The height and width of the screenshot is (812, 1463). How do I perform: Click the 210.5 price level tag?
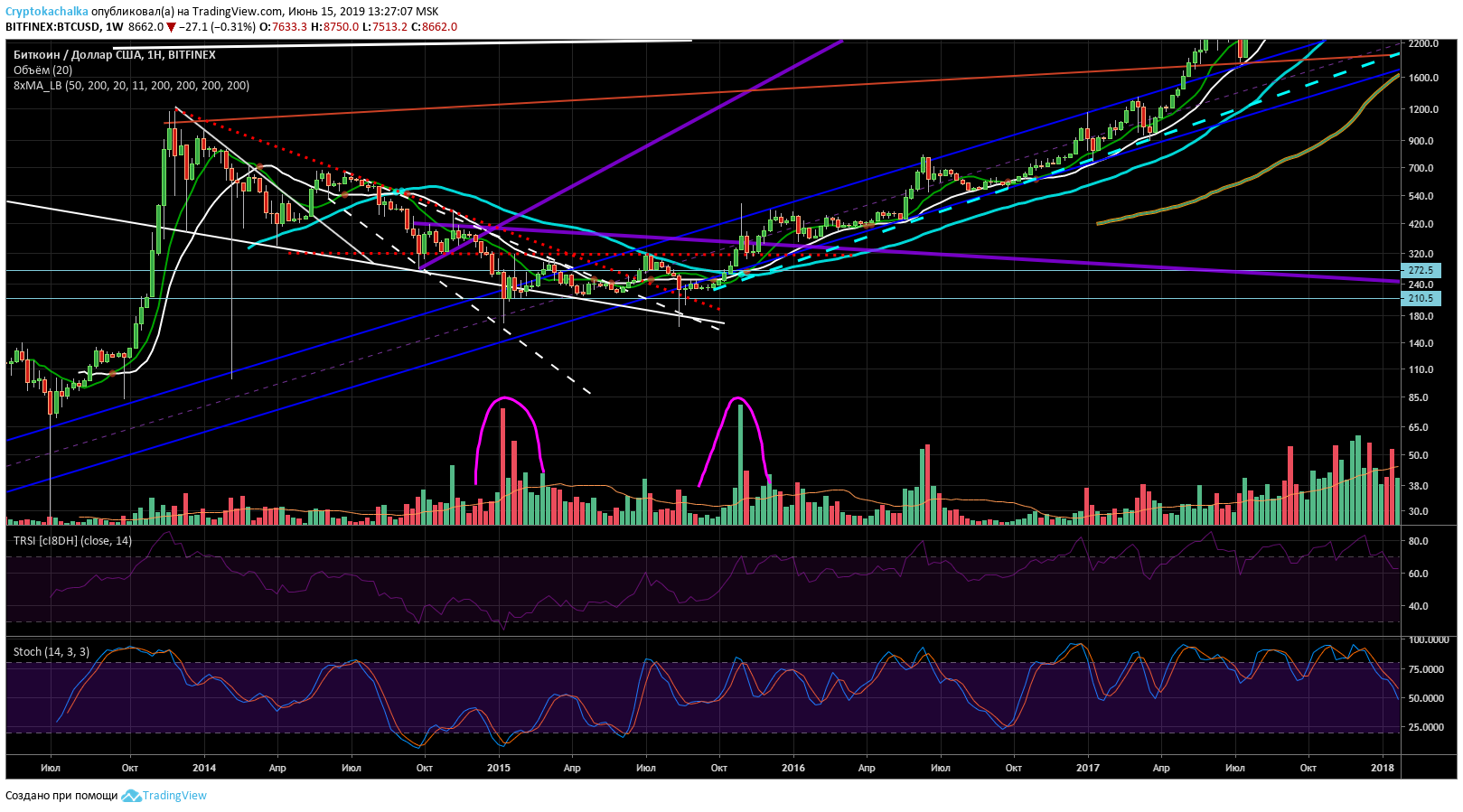[x=1421, y=298]
